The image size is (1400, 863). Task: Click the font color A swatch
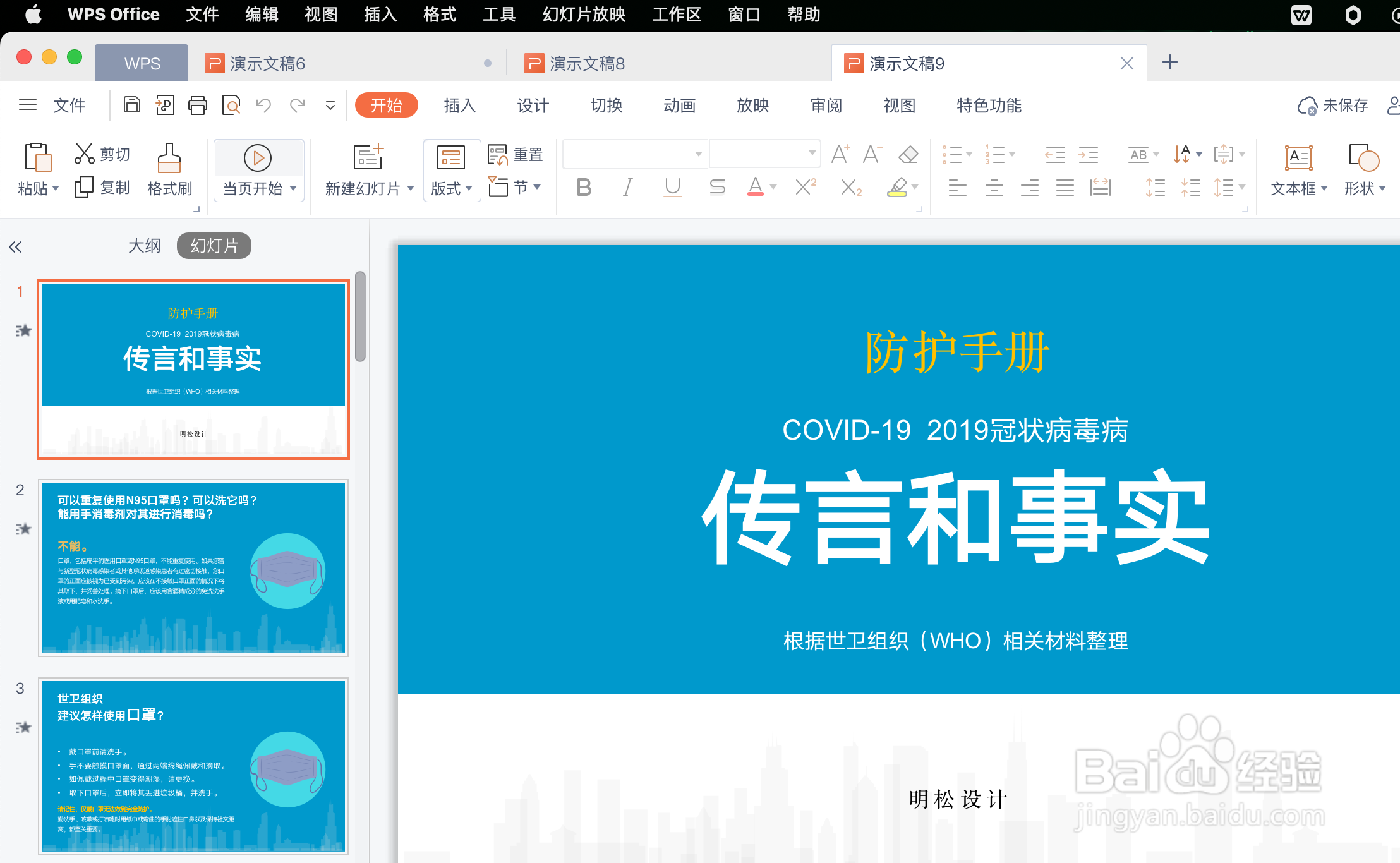(x=755, y=187)
